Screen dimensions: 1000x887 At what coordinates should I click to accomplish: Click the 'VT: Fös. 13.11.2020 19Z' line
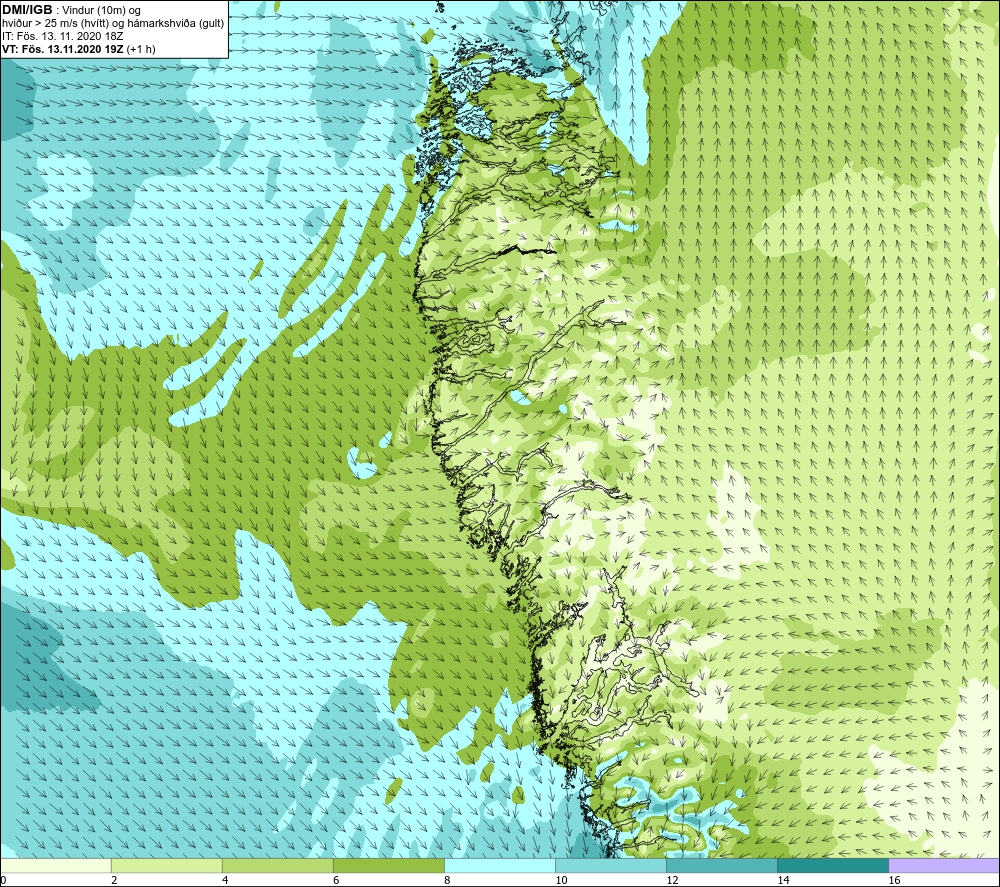pos(78,49)
